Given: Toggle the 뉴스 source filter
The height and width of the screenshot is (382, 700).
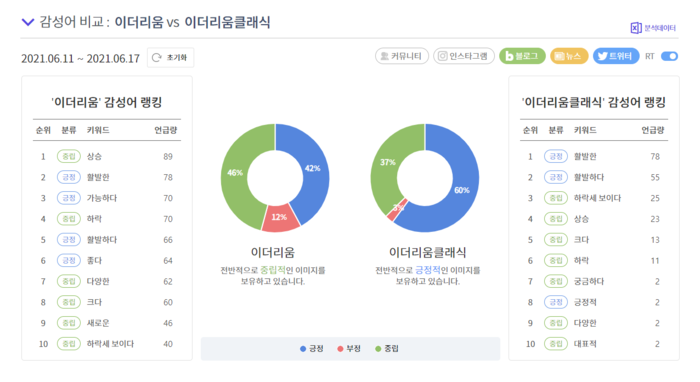Looking at the screenshot, I should 569,56.
